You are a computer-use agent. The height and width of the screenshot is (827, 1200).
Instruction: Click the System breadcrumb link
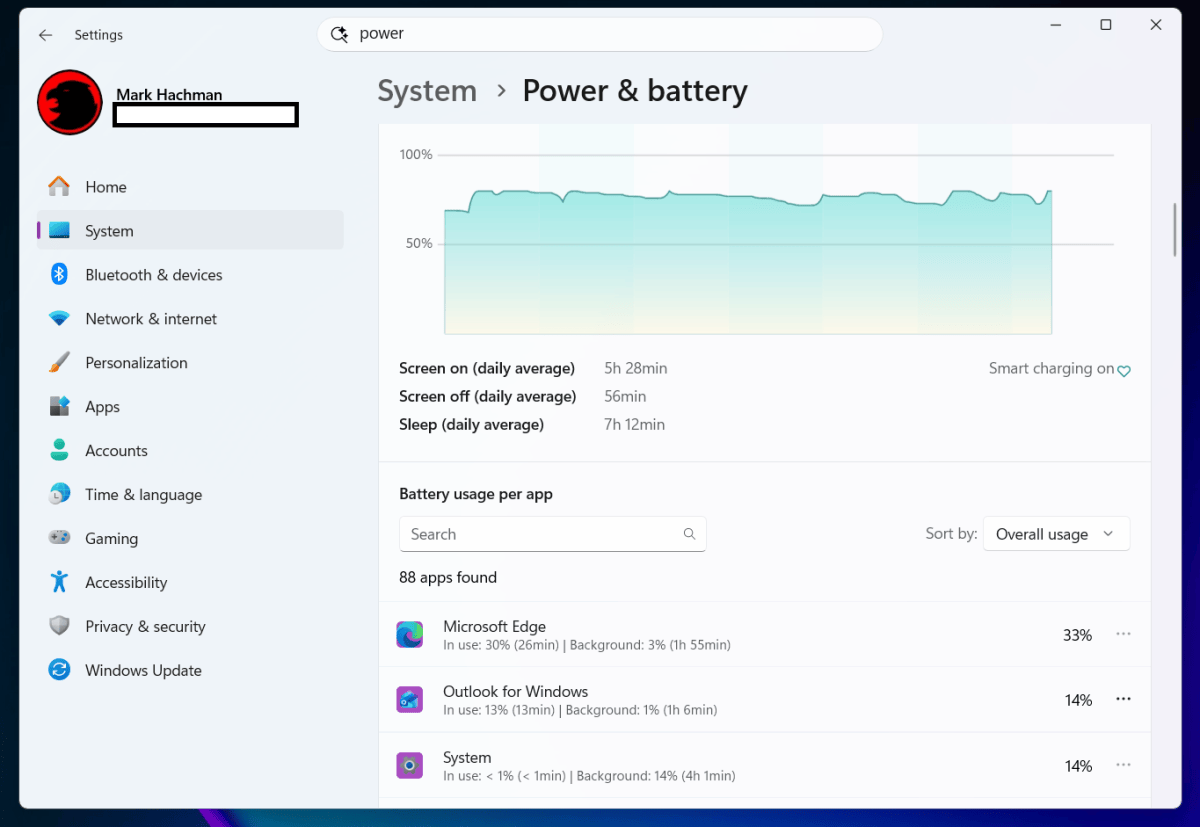point(427,91)
